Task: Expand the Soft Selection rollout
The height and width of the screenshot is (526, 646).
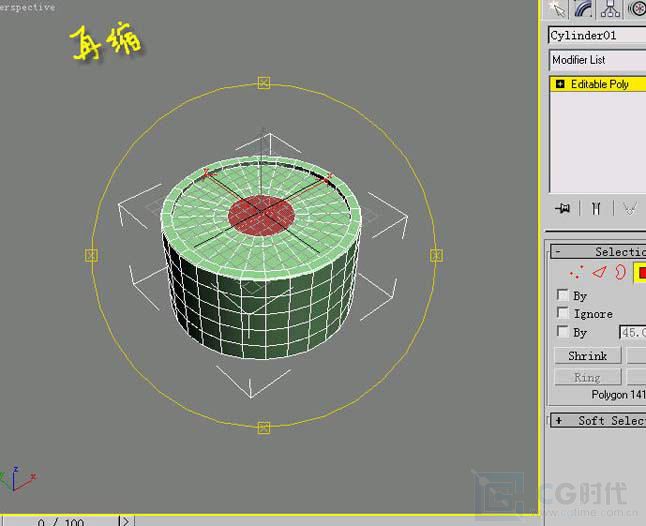Action: click(x=557, y=420)
